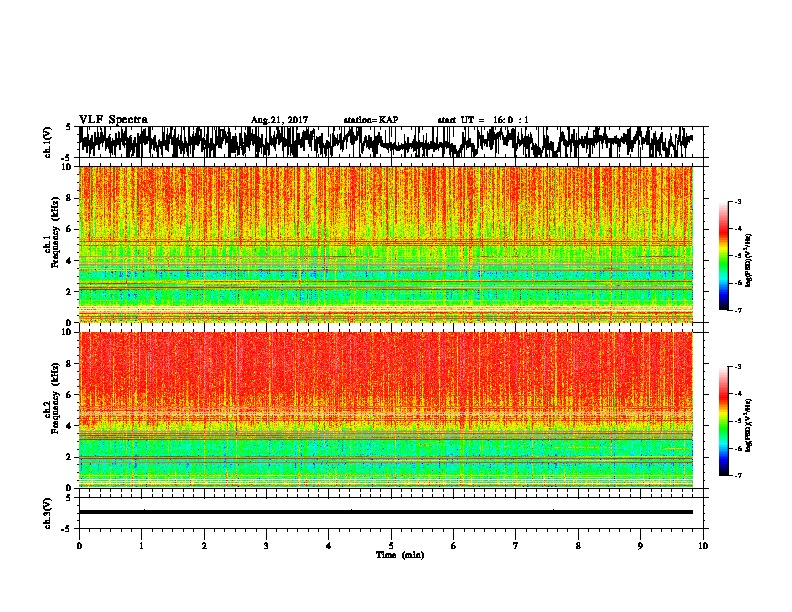Viewport: 792px width, 612px height.
Task: Click the ch.2 color bar log(PSD) label
Action: click(x=749, y=425)
